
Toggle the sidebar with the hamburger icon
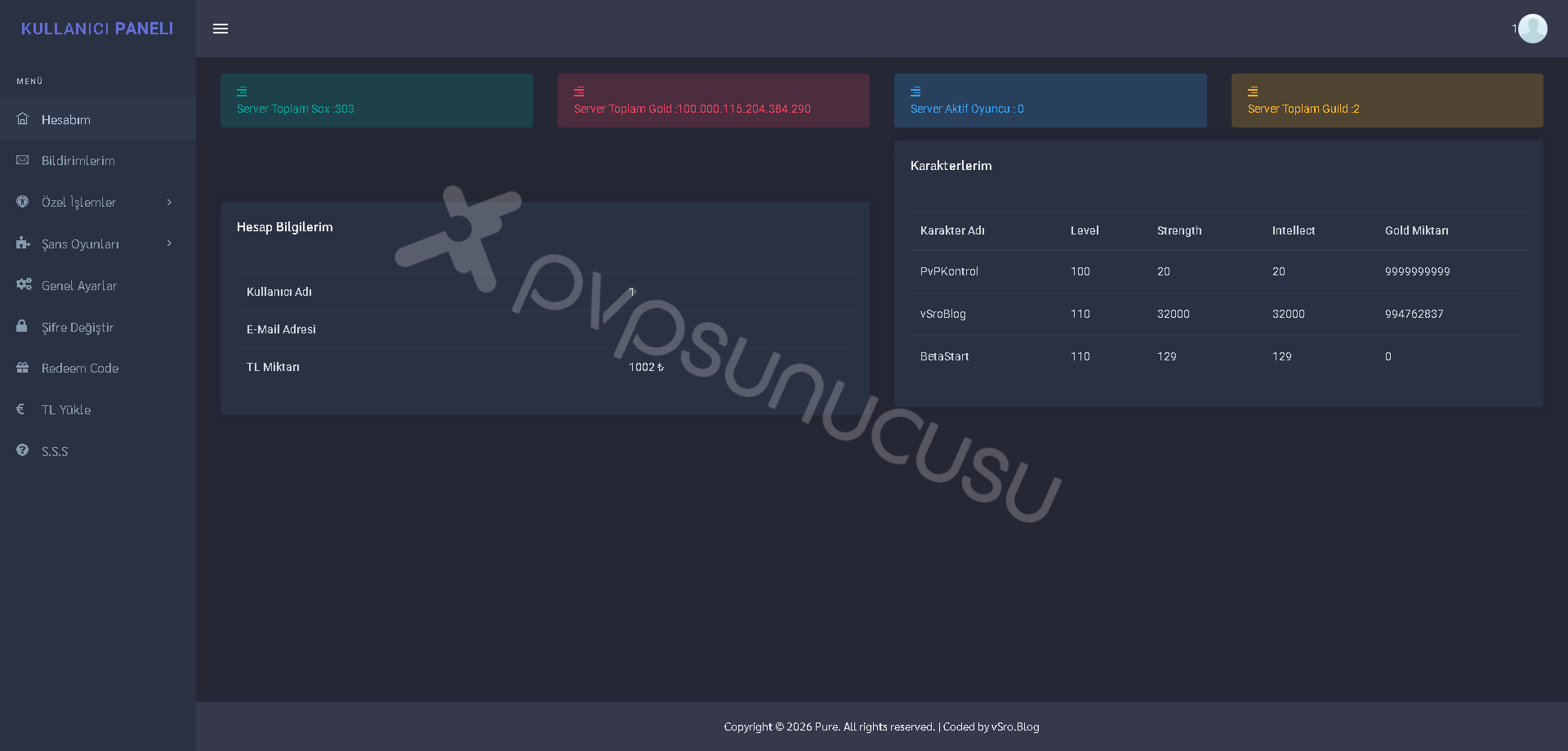220,29
